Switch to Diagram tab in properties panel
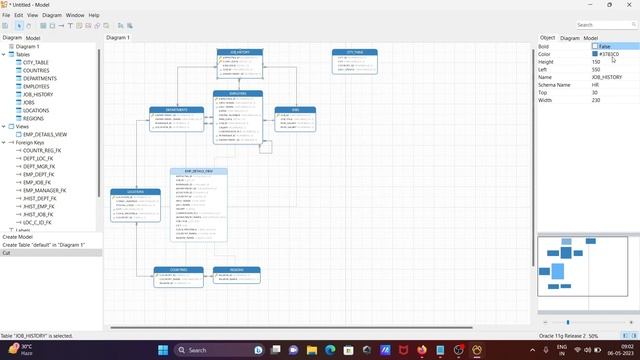Image resolution: width=640 pixels, height=360 pixels. point(569,38)
